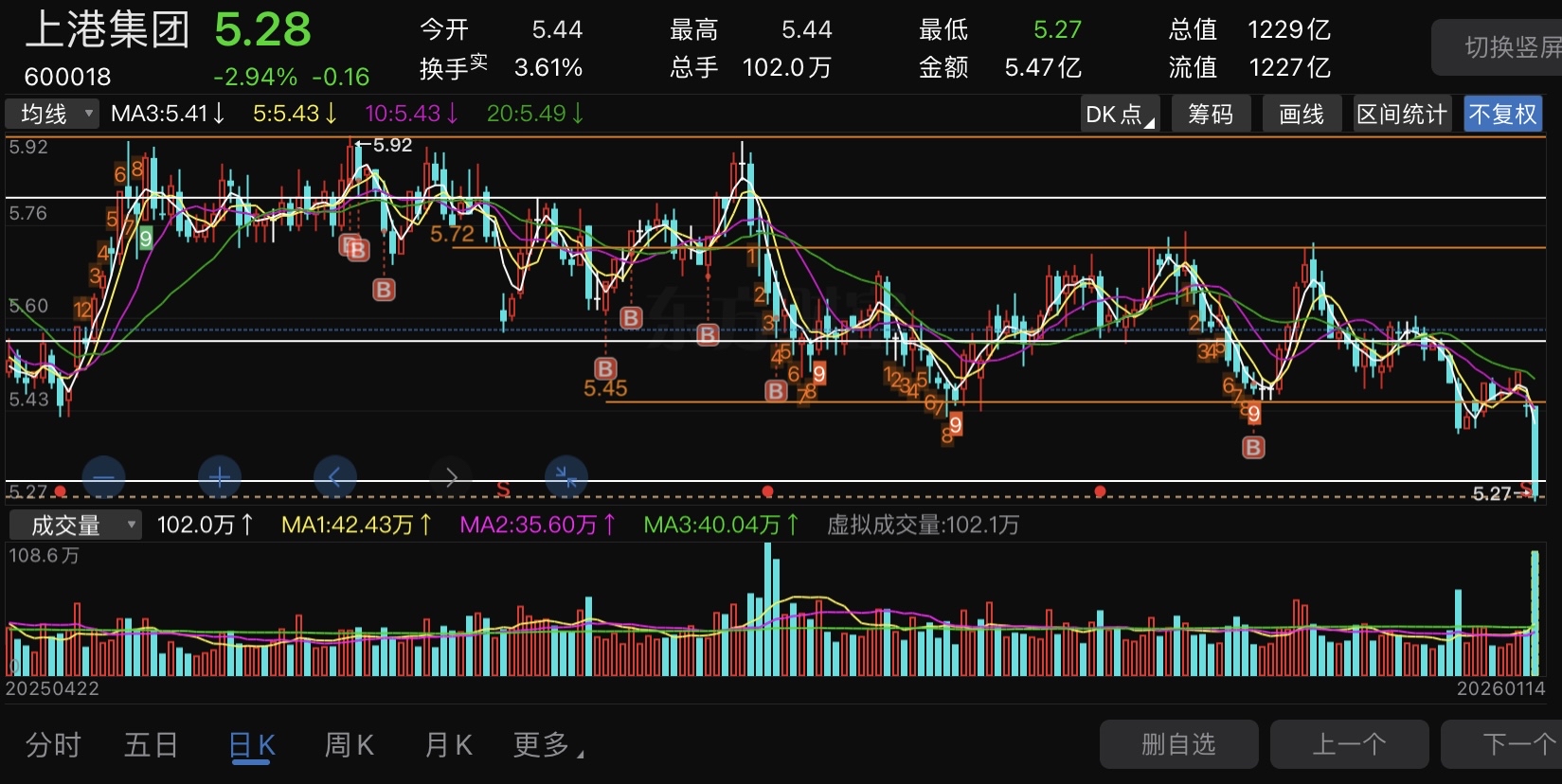Move chart left with back arrow
This screenshot has width=1562, height=784.
pyautogui.click(x=335, y=477)
